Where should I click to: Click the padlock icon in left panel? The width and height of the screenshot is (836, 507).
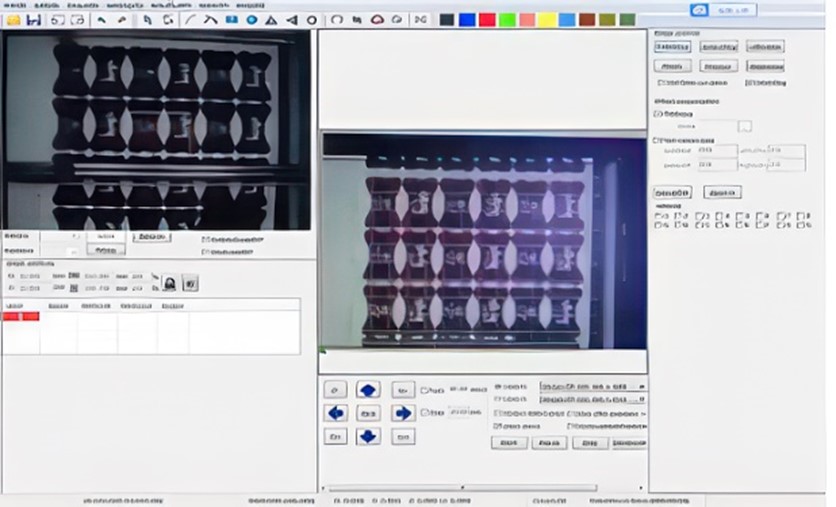click(170, 284)
